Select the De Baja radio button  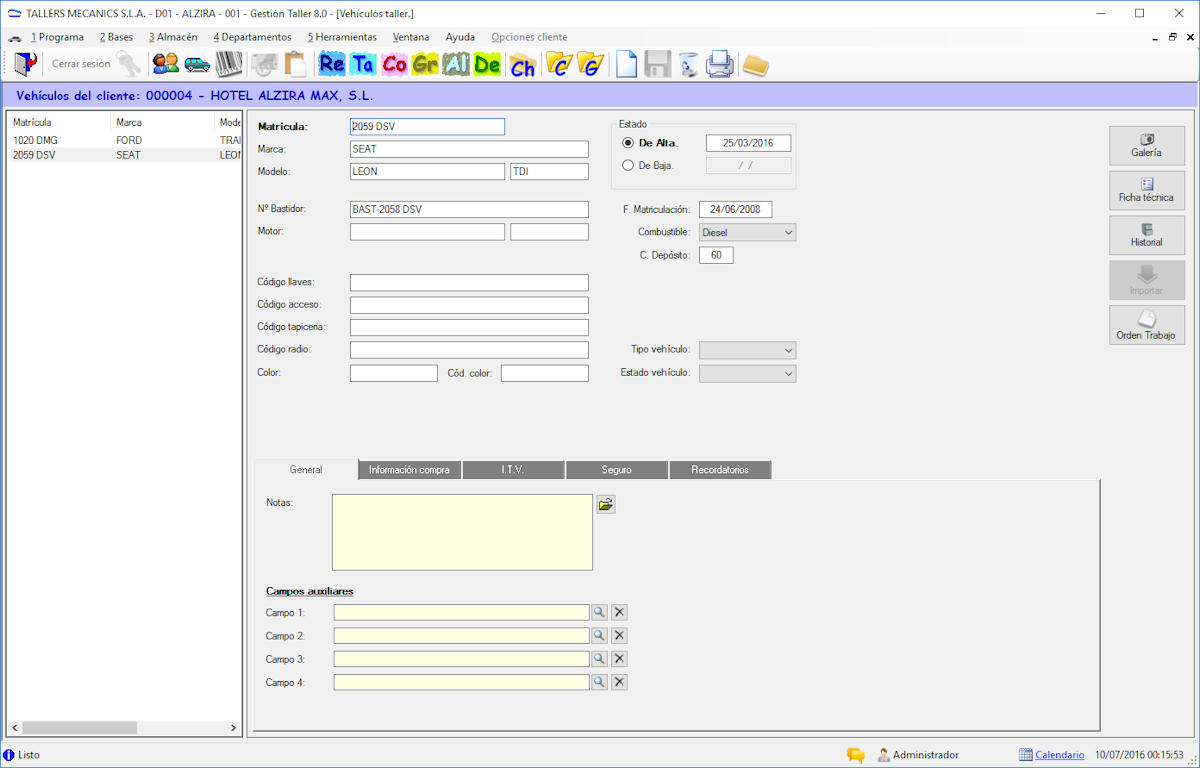[628, 165]
